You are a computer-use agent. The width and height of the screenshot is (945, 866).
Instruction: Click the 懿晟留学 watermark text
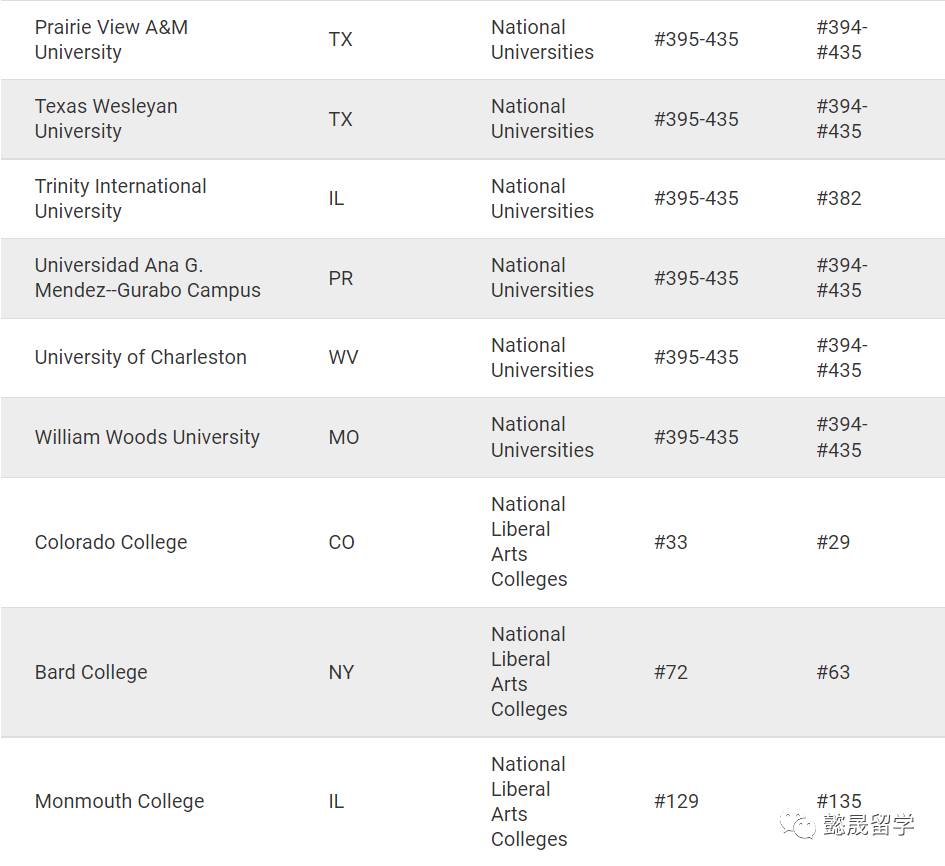(x=868, y=826)
